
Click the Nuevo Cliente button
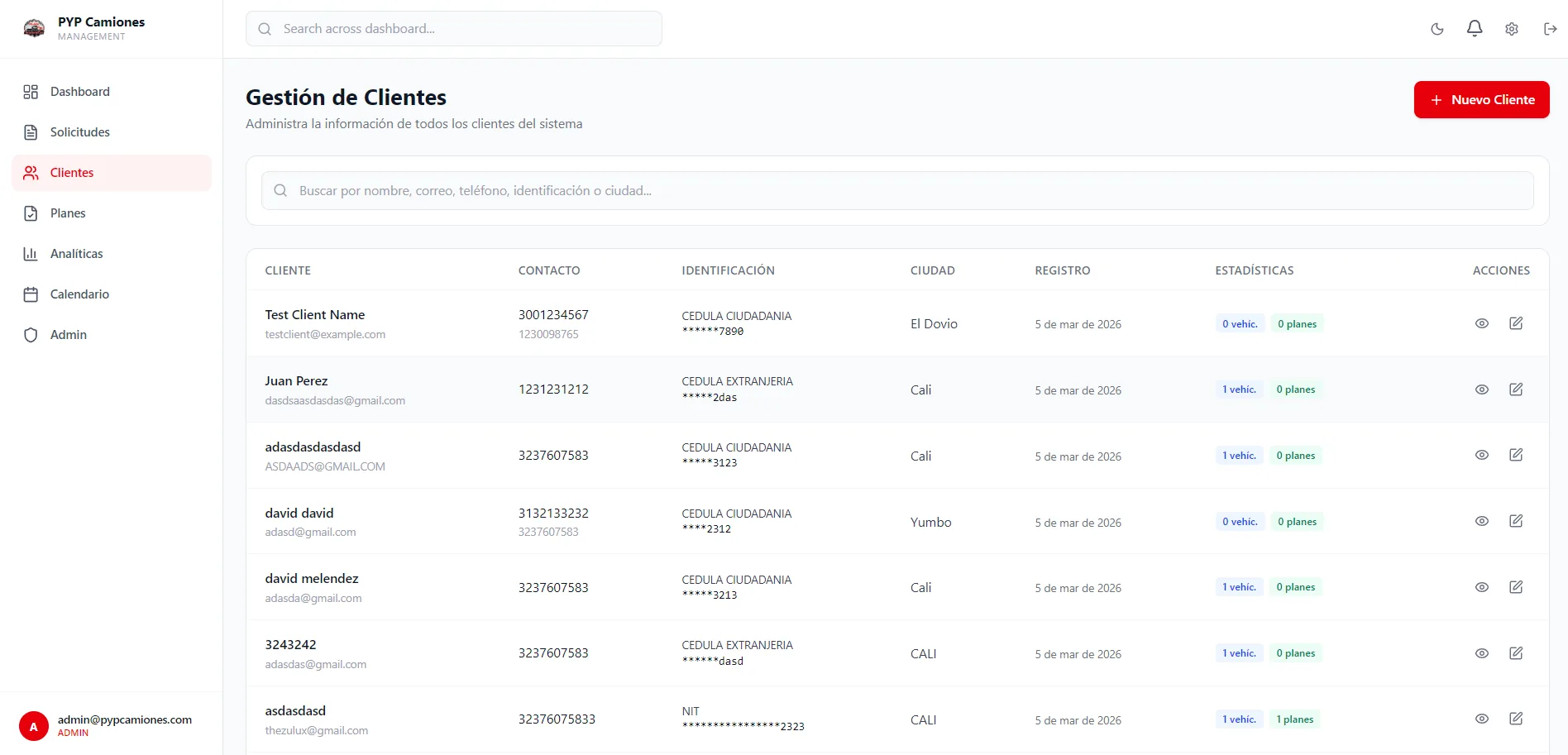click(x=1481, y=99)
